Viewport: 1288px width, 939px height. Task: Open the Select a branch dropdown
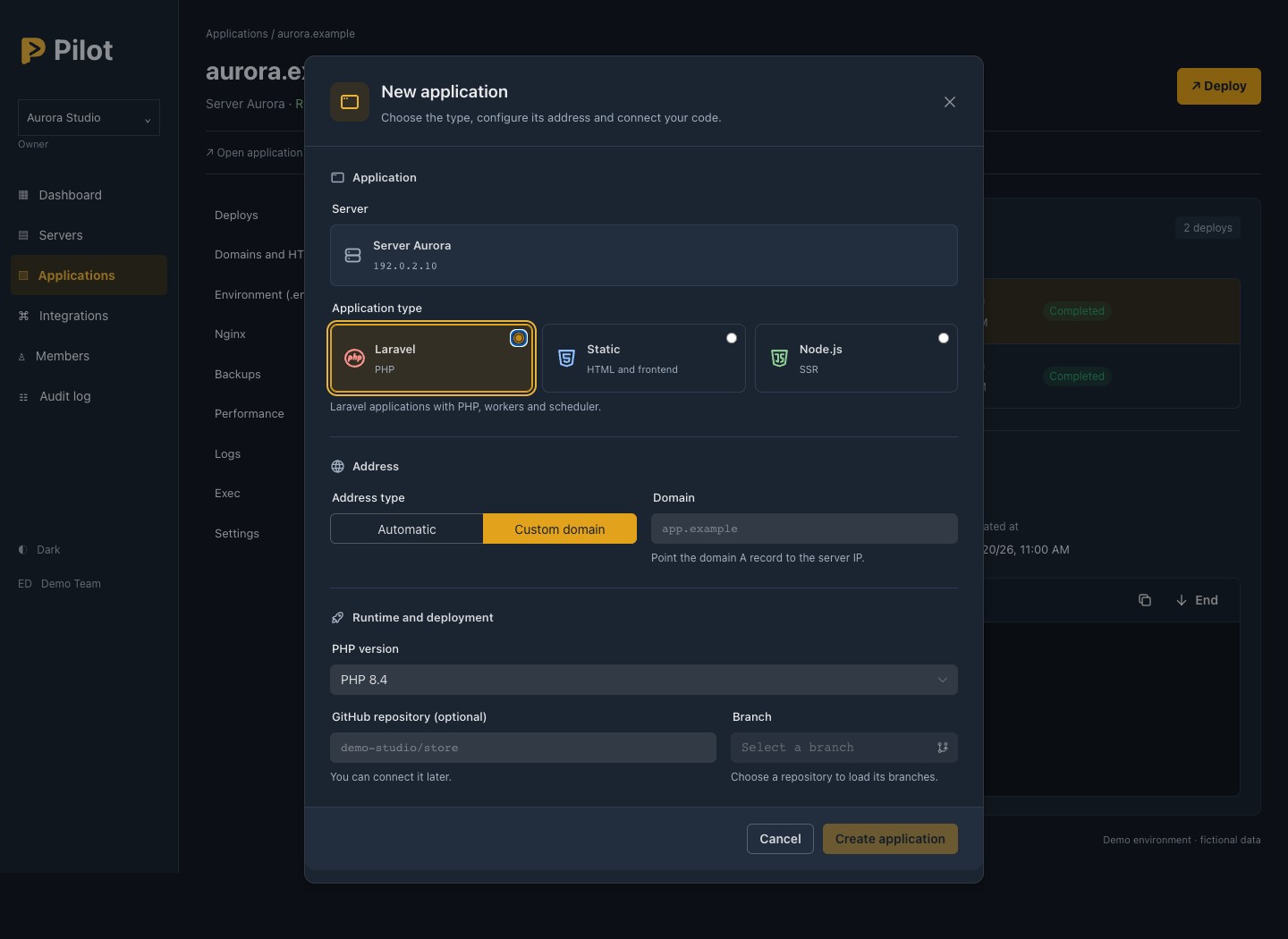click(x=844, y=748)
